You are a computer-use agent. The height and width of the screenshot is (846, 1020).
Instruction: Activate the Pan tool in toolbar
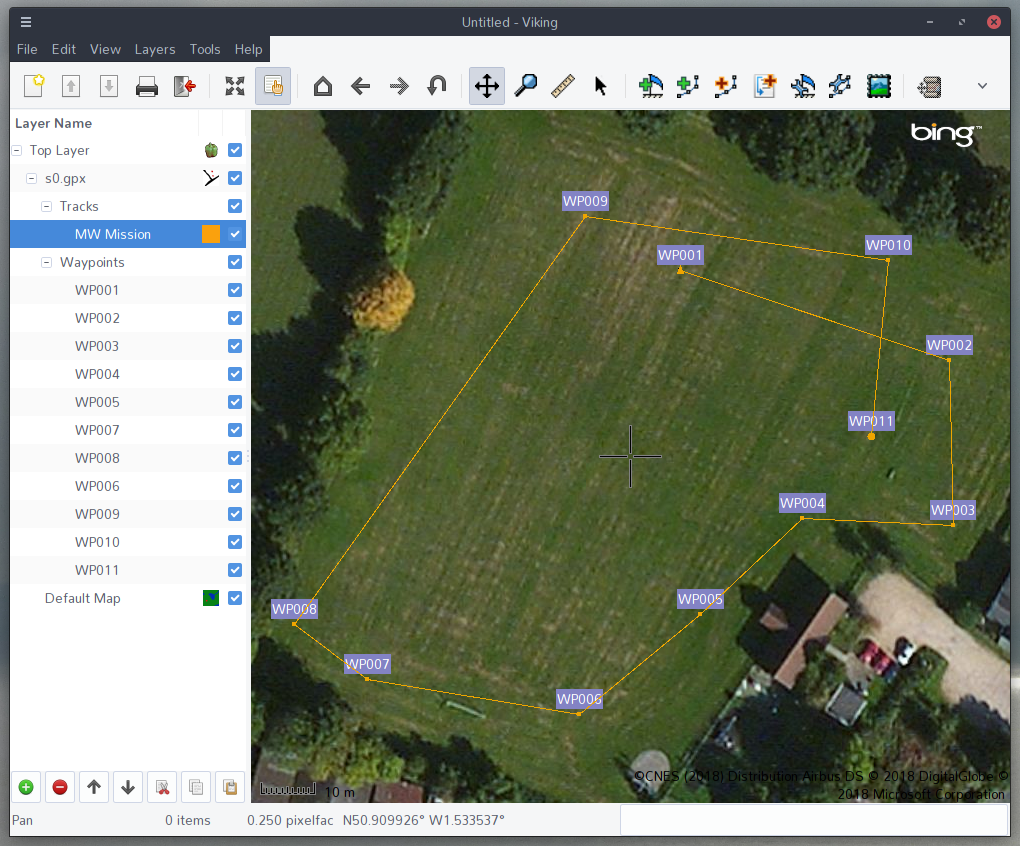tap(486, 87)
